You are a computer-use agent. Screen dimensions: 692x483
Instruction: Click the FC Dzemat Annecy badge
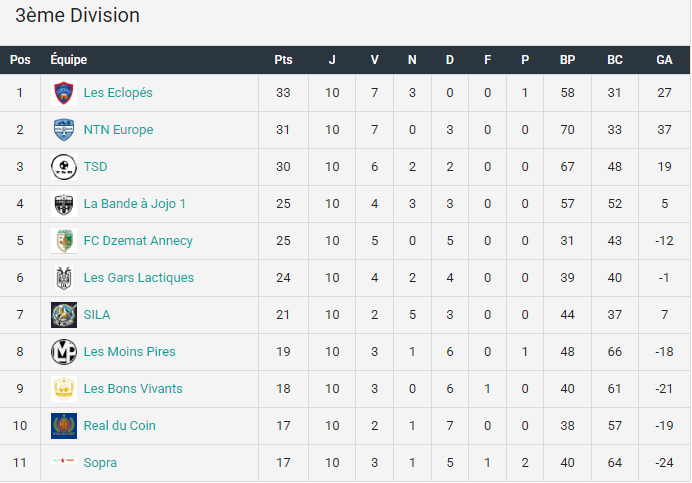64,241
